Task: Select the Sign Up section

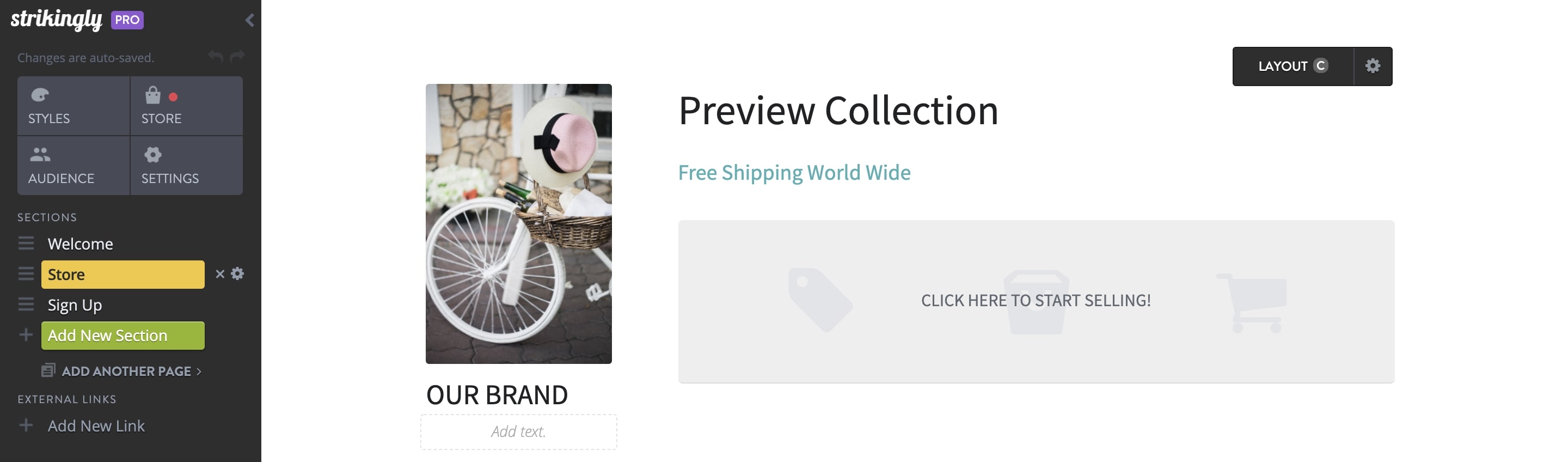Action: point(74,305)
